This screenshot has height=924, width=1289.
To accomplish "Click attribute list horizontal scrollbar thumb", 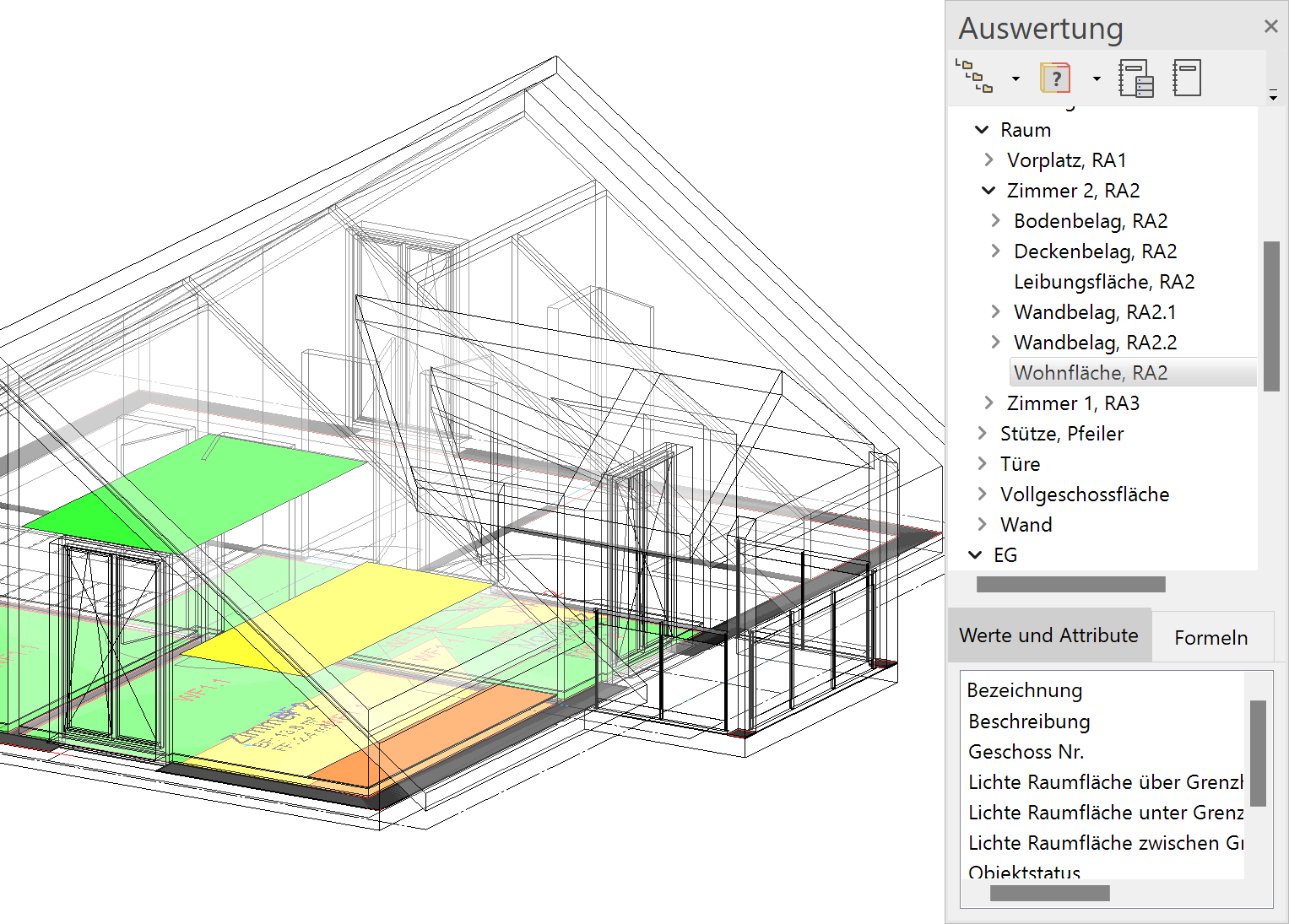I will [1050, 893].
